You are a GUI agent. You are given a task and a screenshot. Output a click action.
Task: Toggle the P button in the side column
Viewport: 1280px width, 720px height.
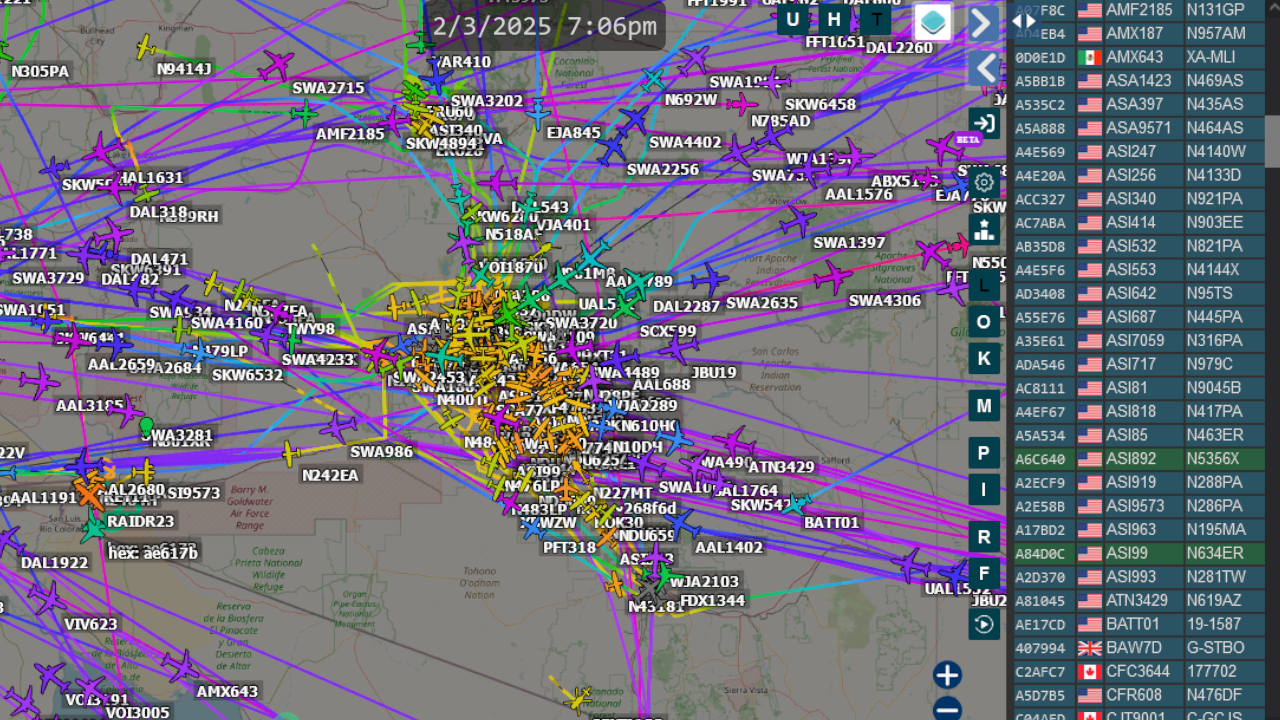(x=984, y=454)
